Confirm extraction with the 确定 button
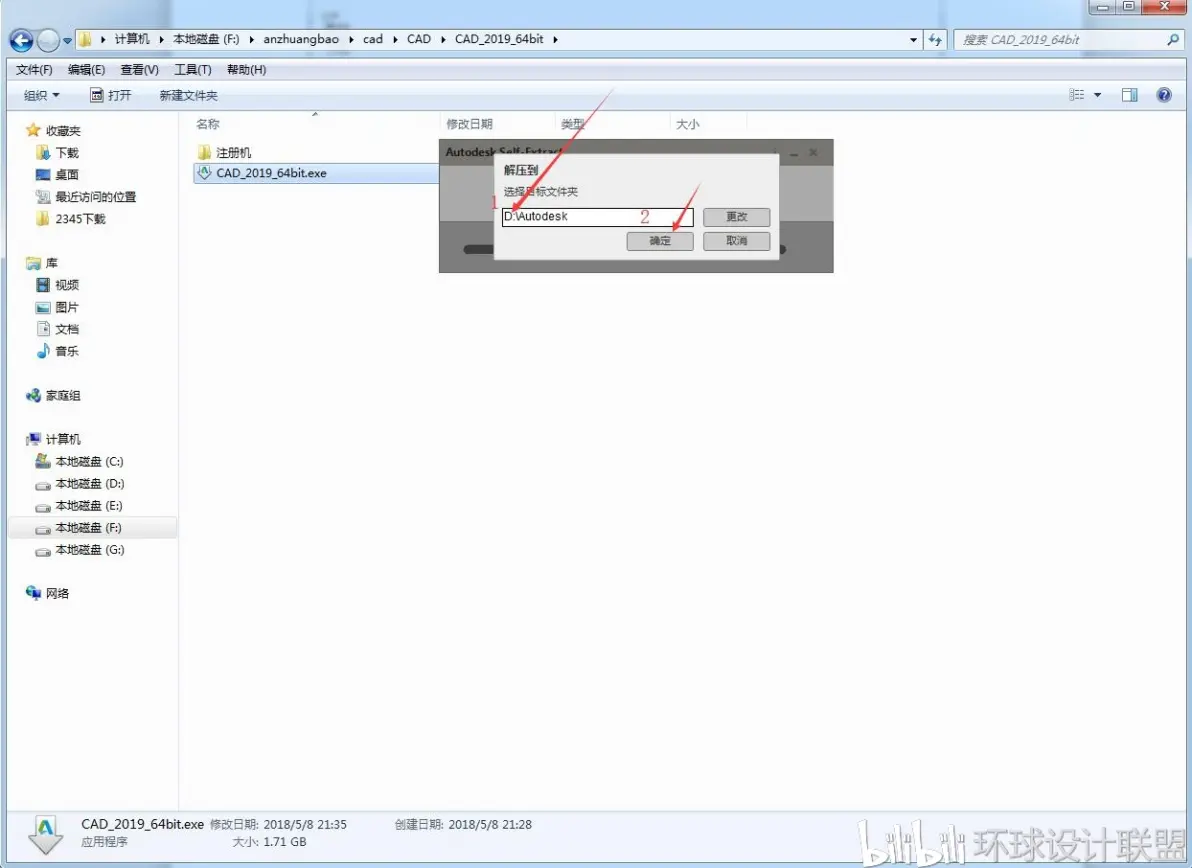 pyautogui.click(x=660, y=241)
